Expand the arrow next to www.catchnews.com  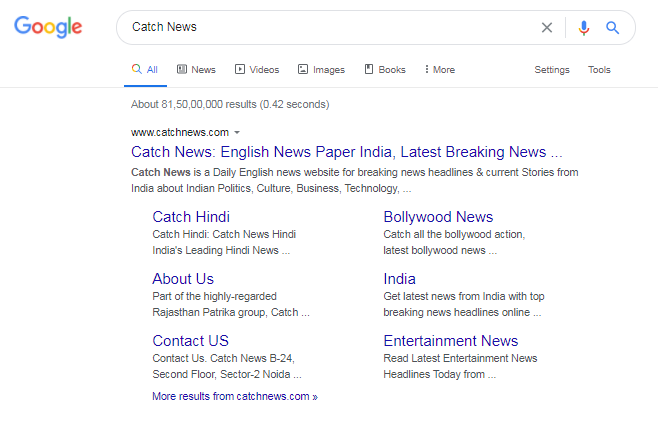click(x=237, y=133)
